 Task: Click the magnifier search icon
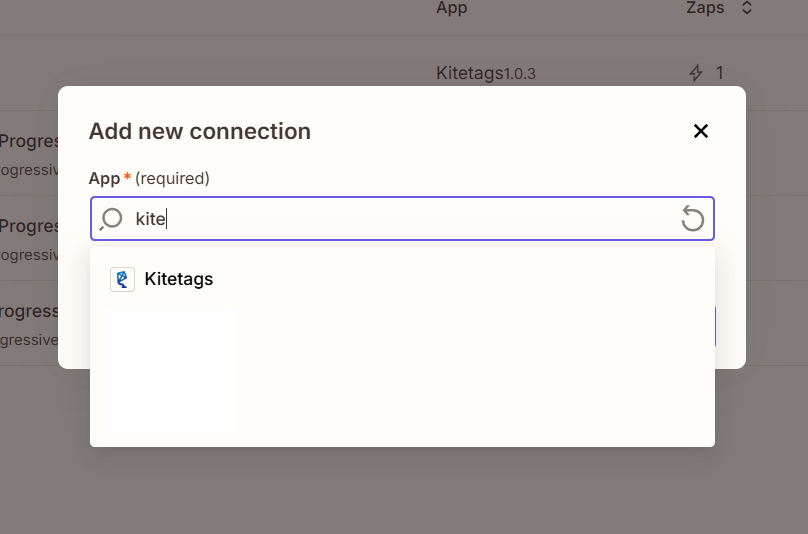coord(111,219)
